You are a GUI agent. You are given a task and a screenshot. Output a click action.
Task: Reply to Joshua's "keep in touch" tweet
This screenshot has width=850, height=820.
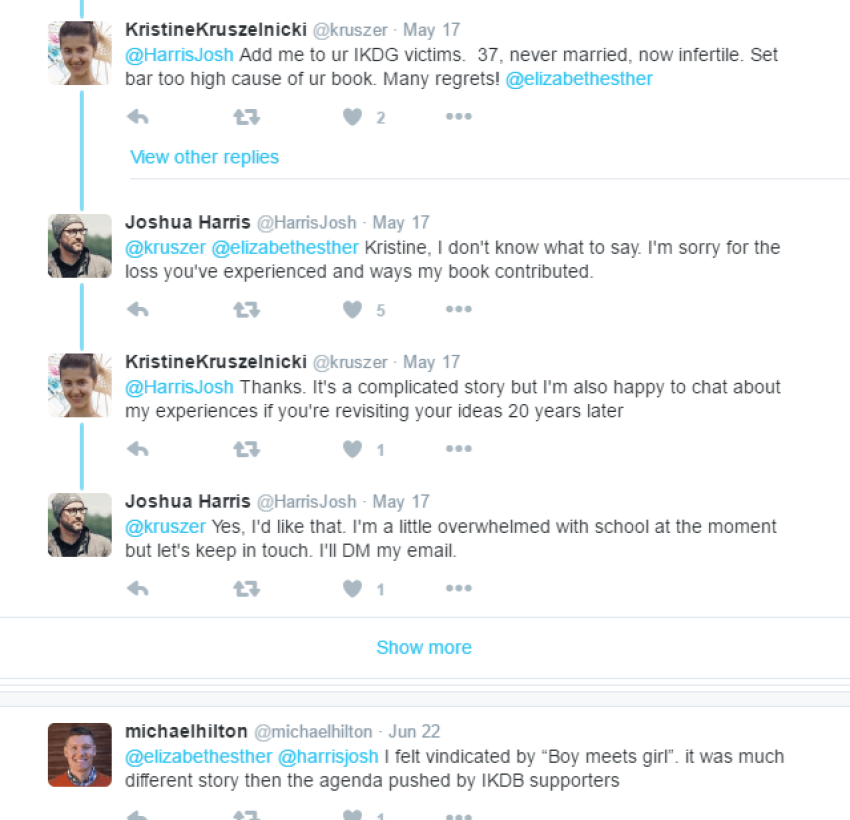[138, 589]
